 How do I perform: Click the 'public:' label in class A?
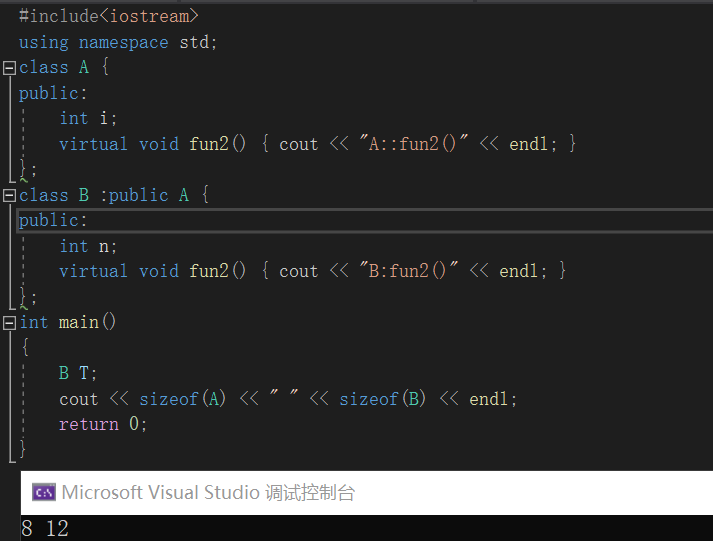coord(53,93)
